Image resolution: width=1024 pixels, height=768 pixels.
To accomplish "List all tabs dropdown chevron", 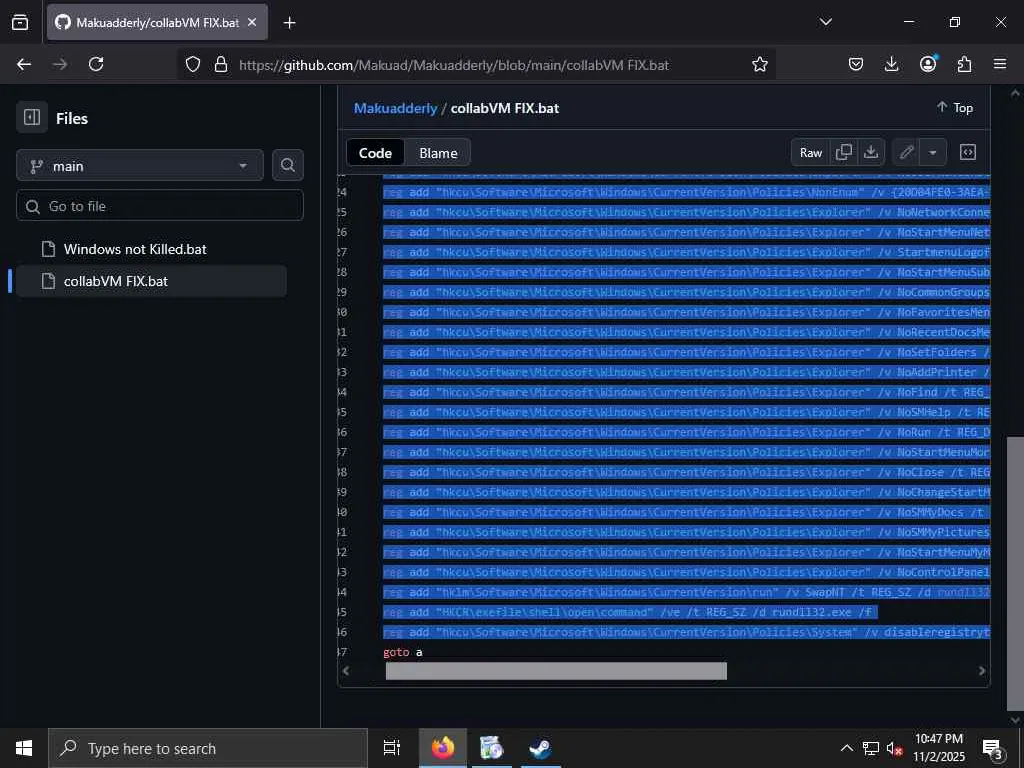I will coord(825,22).
